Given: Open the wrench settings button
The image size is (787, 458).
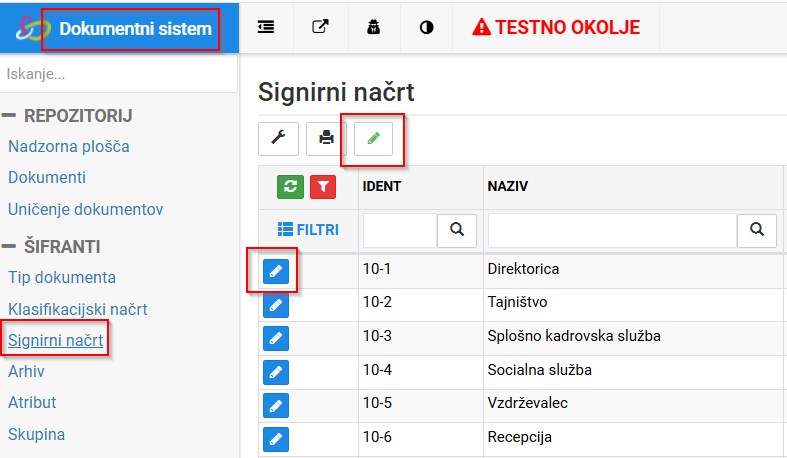Looking at the screenshot, I should 279,138.
